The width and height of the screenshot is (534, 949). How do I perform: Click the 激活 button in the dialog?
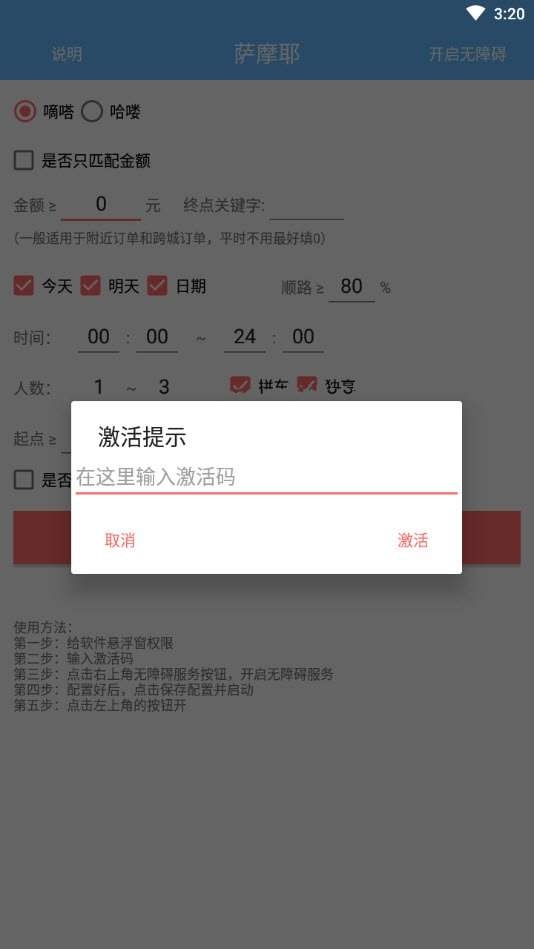[x=413, y=540]
